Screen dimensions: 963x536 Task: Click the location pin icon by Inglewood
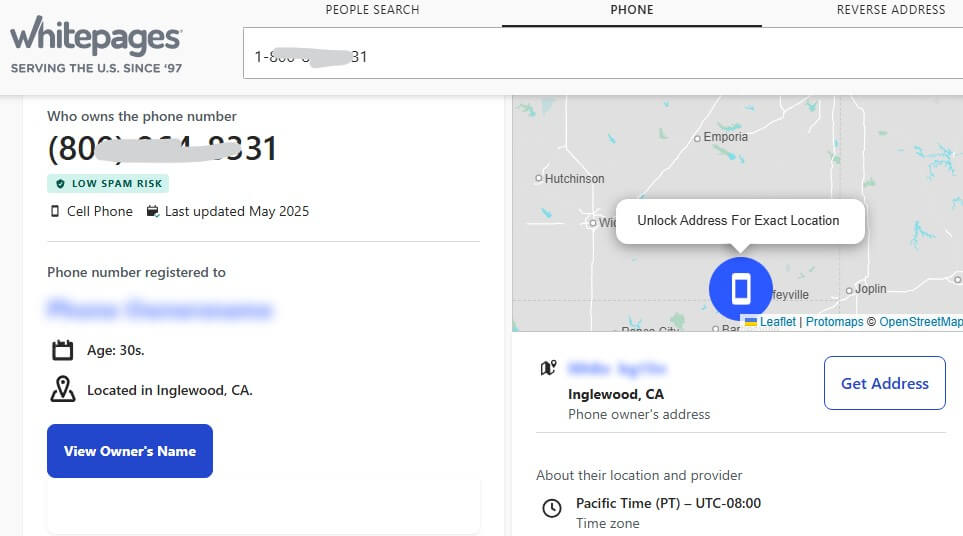pos(63,389)
